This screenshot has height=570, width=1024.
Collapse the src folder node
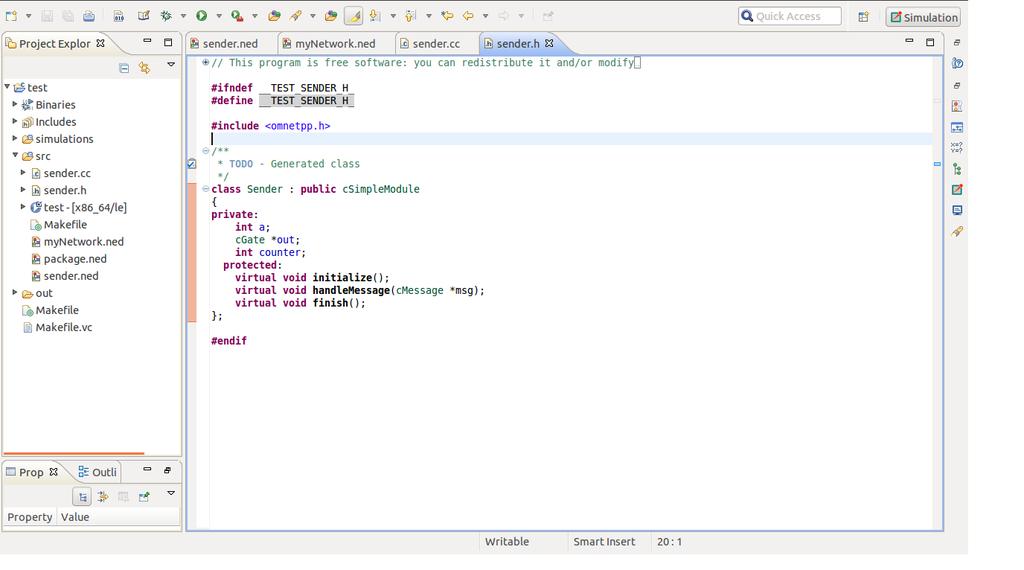click(x=15, y=155)
